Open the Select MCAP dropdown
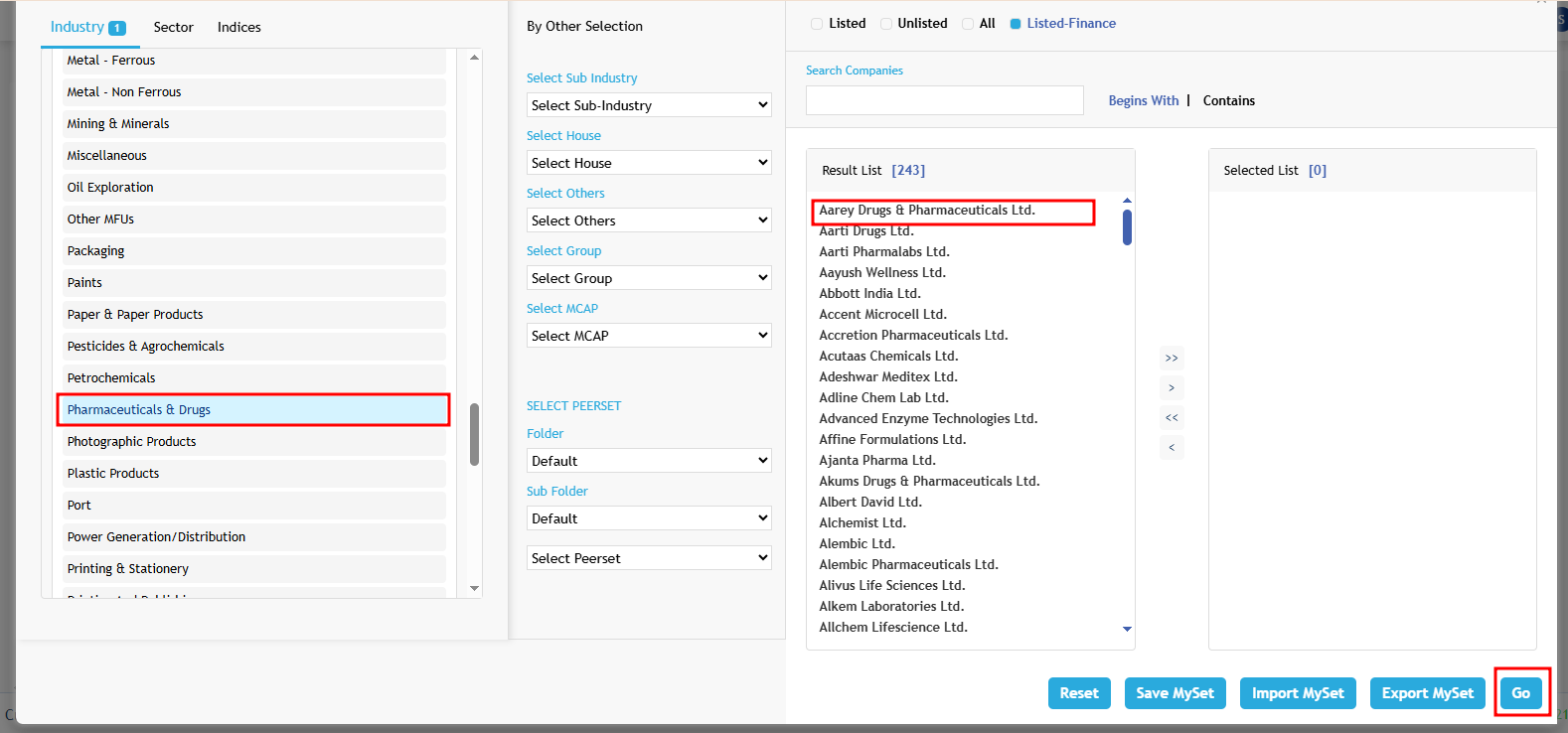This screenshot has width=1568, height=733. tap(649, 336)
